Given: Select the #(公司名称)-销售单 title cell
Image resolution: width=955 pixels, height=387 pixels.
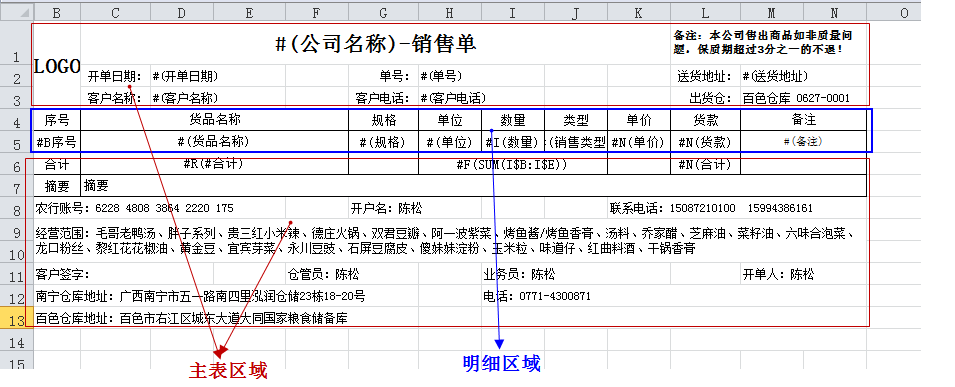Looking at the screenshot, I should pos(375,43).
